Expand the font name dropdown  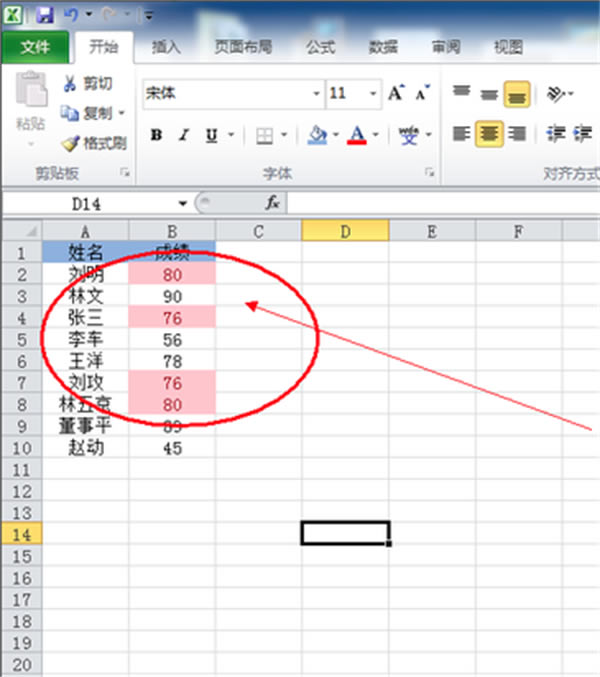click(x=317, y=93)
